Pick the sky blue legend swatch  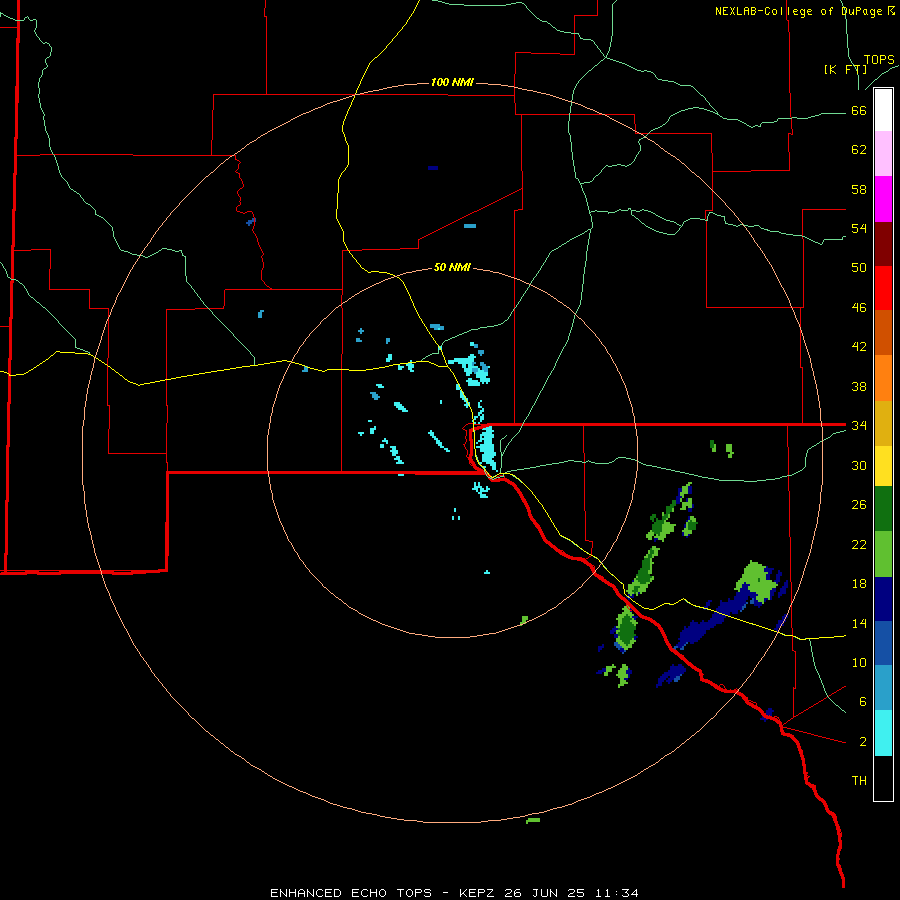(883, 688)
